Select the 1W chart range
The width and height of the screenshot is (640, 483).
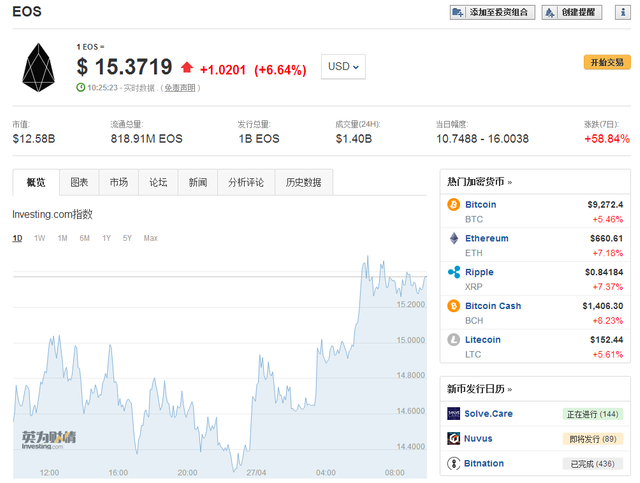[40, 238]
